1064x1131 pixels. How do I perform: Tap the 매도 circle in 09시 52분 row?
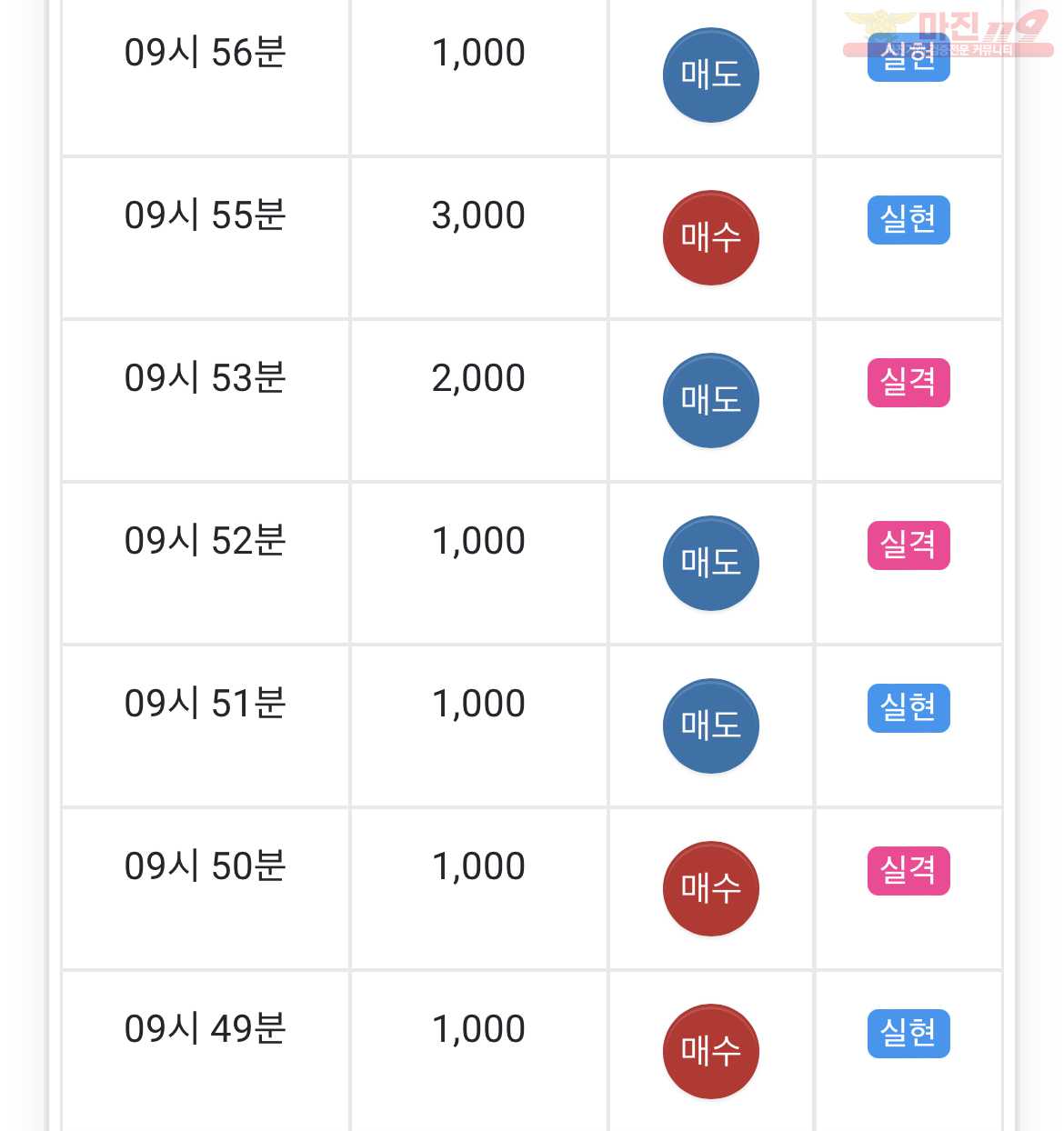711,563
